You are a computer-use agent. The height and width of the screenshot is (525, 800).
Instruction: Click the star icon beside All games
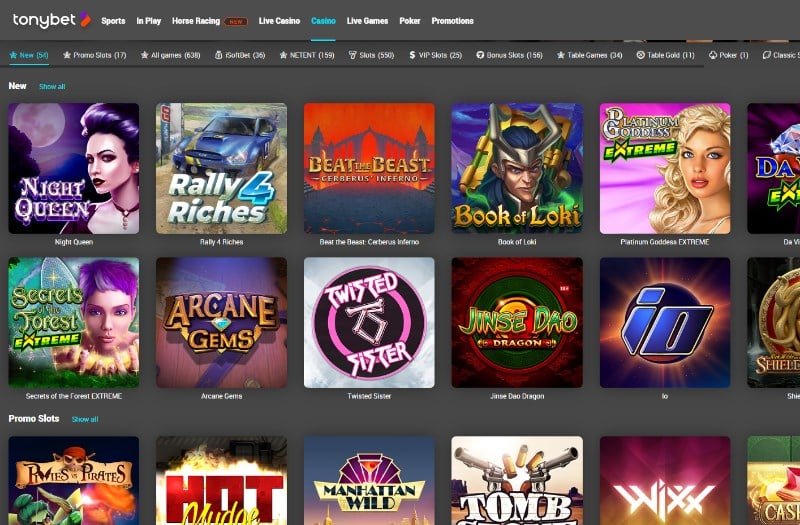point(144,55)
